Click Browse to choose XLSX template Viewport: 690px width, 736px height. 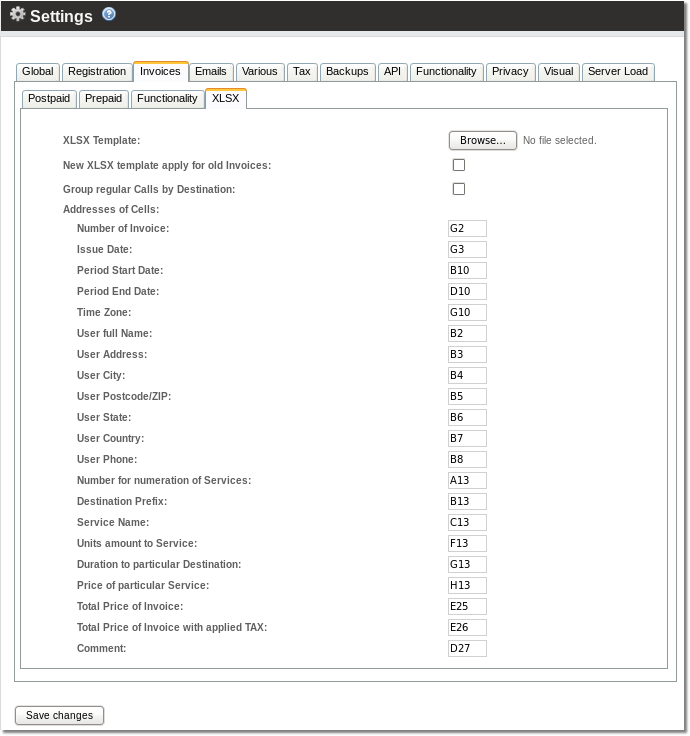point(482,140)
